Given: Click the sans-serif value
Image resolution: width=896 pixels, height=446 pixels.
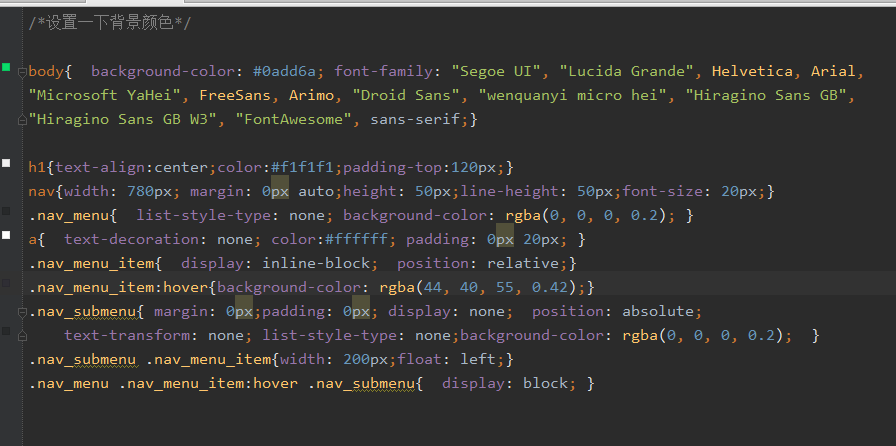Looking at the screenshot, I should [x=416, y=120].
